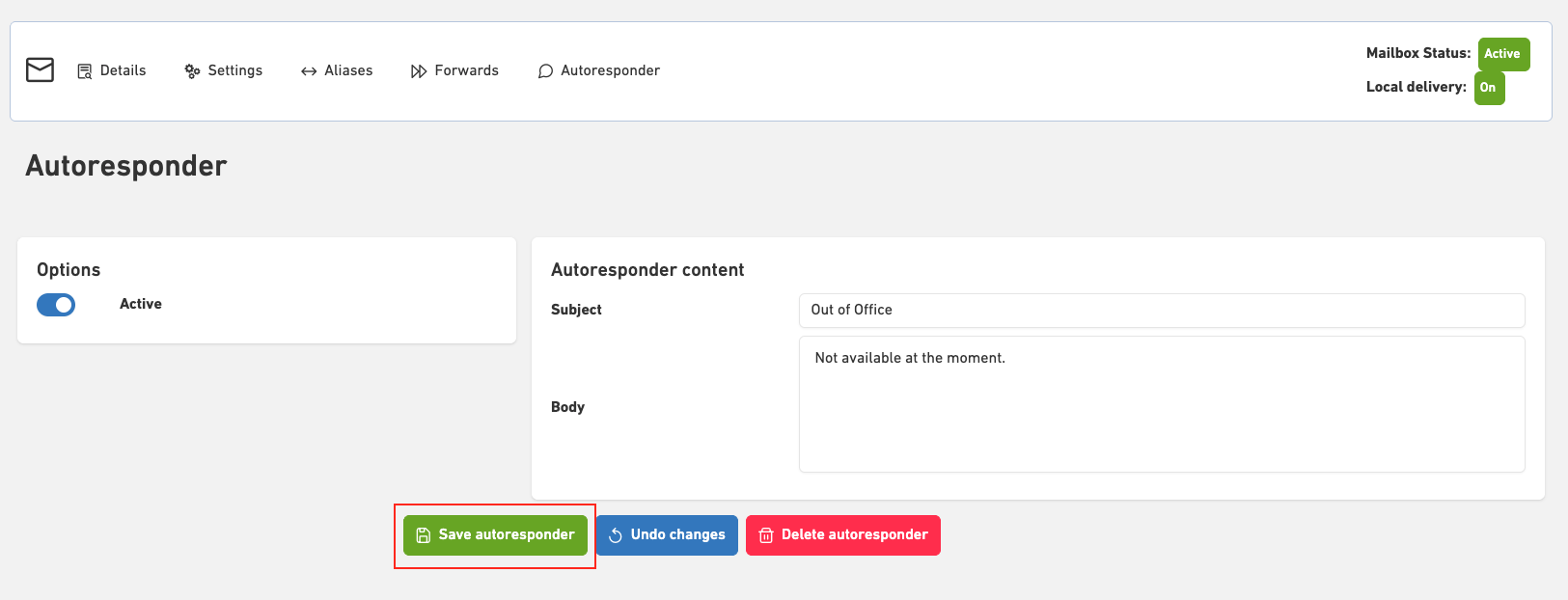
Task: Click the Autoresponder page heading
Action: 126,166
